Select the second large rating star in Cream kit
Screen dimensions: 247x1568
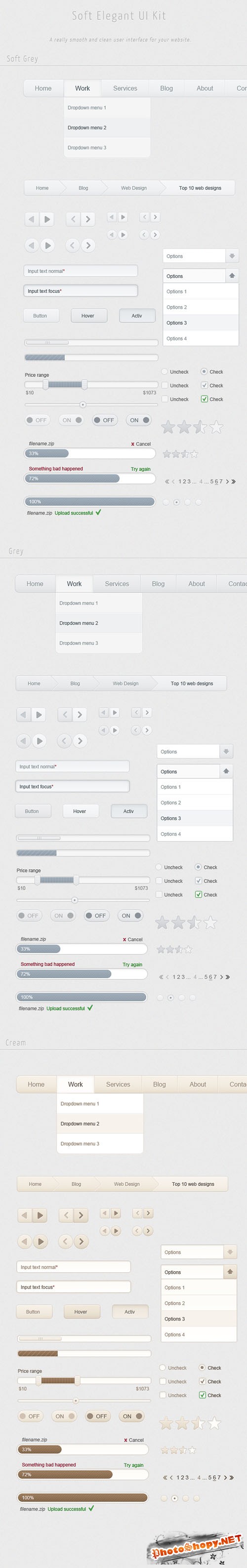tap(182, 1423)
